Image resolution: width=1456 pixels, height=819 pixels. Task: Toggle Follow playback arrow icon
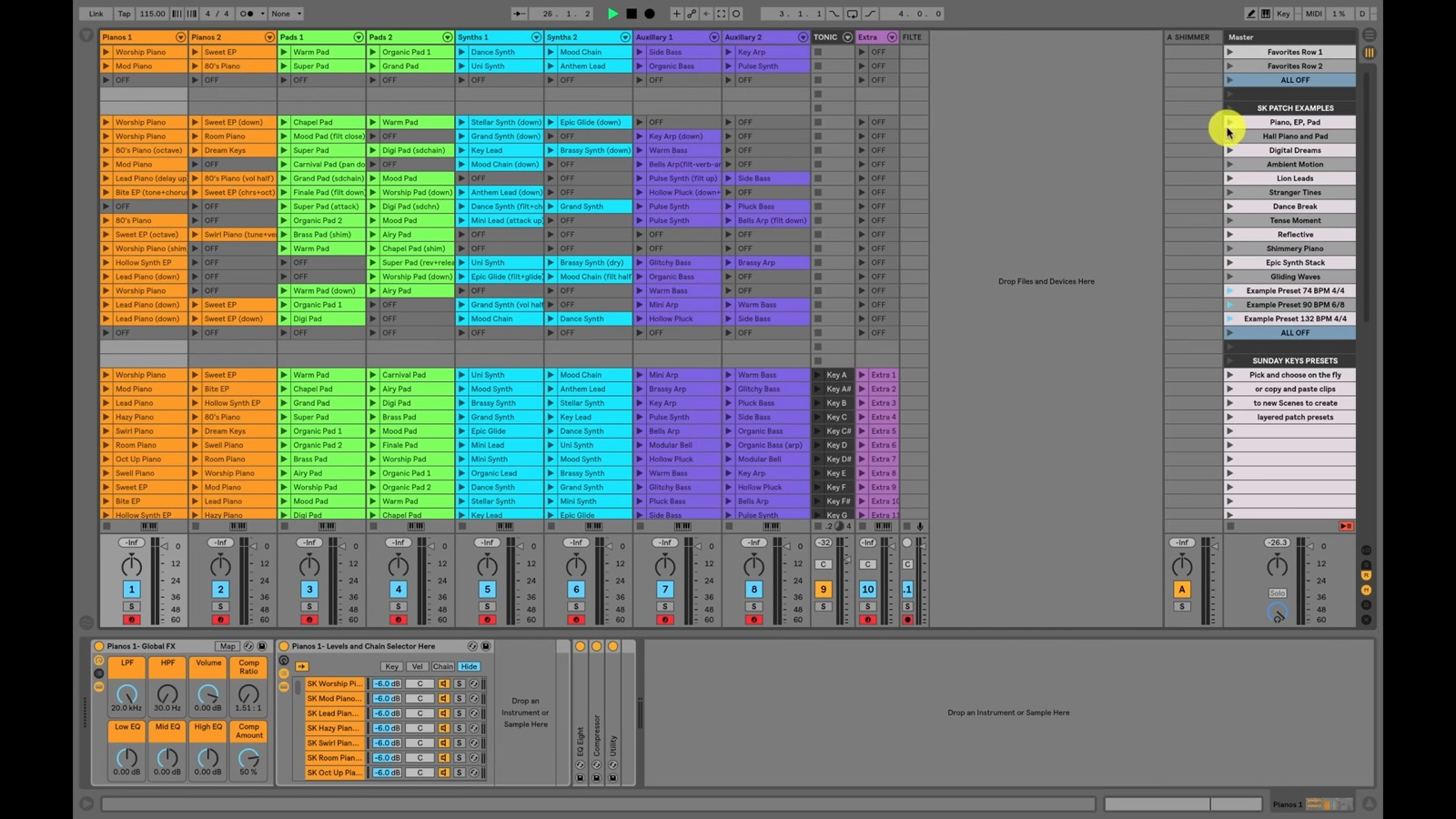coord(519,14)
